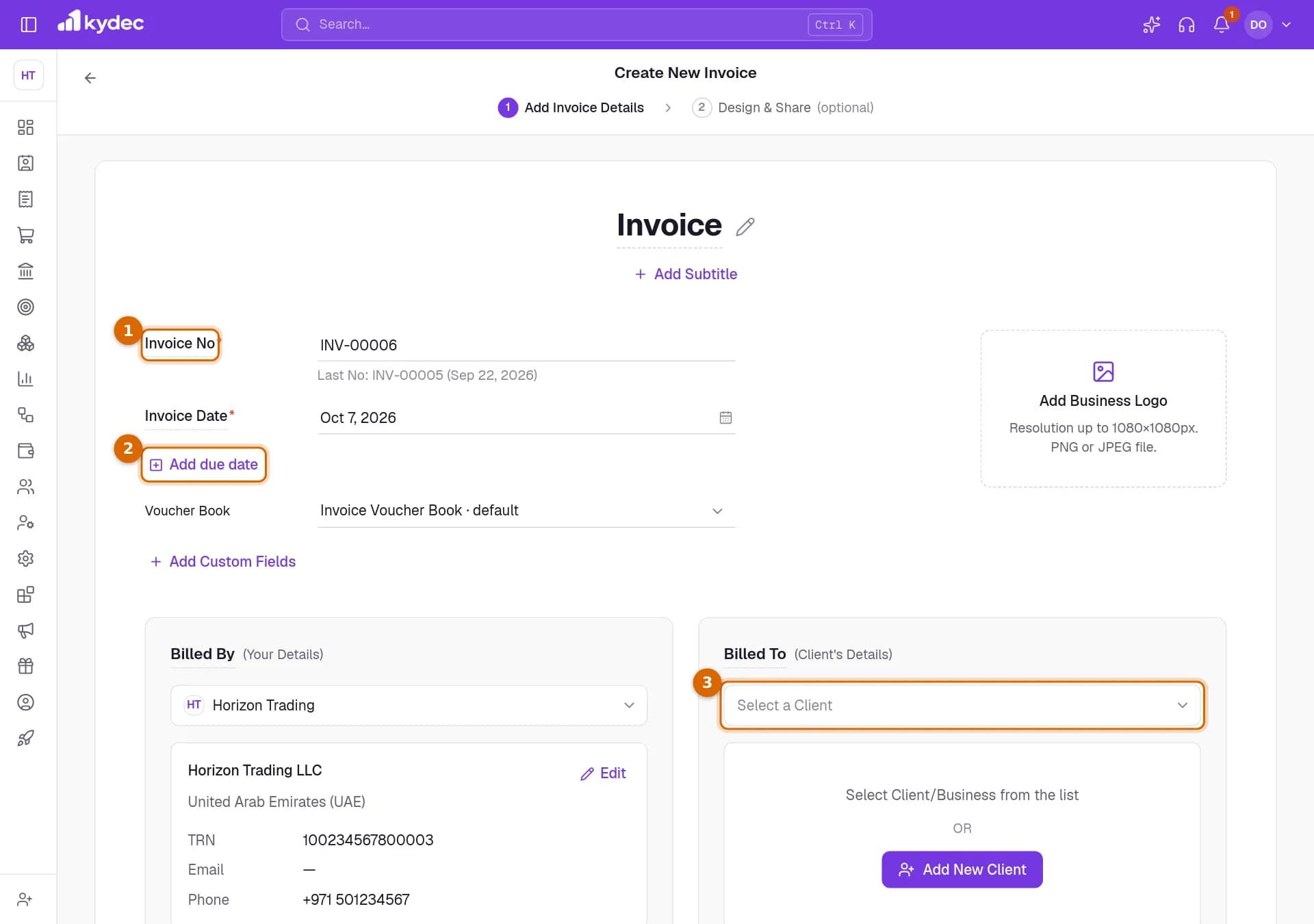The height and width of the screenshot is (924, 1314).
Task: Click the Add Business Logo upload area
Action: click(1103, 409)
